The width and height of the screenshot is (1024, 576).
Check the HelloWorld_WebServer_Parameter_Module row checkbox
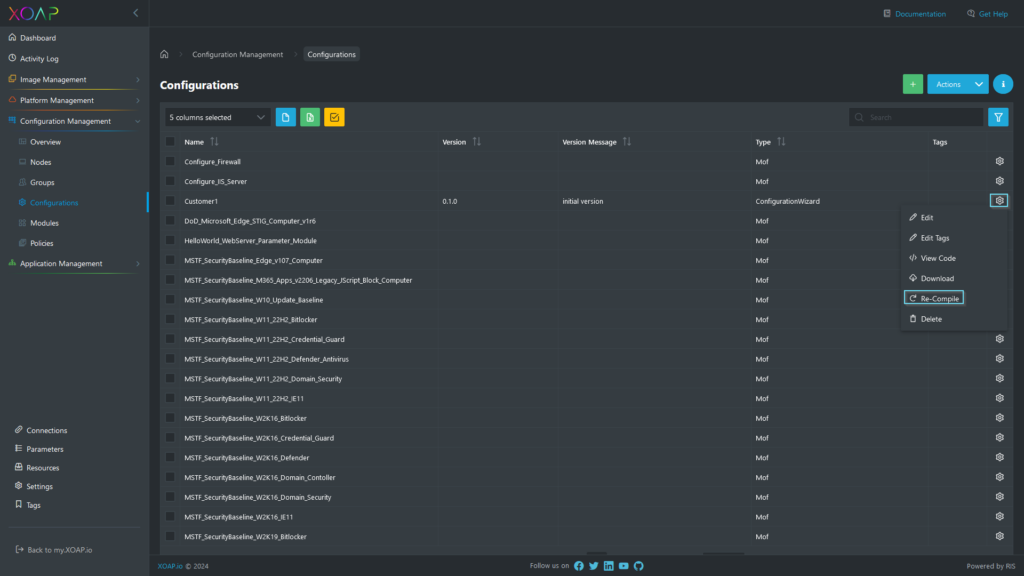pos(170,240)
